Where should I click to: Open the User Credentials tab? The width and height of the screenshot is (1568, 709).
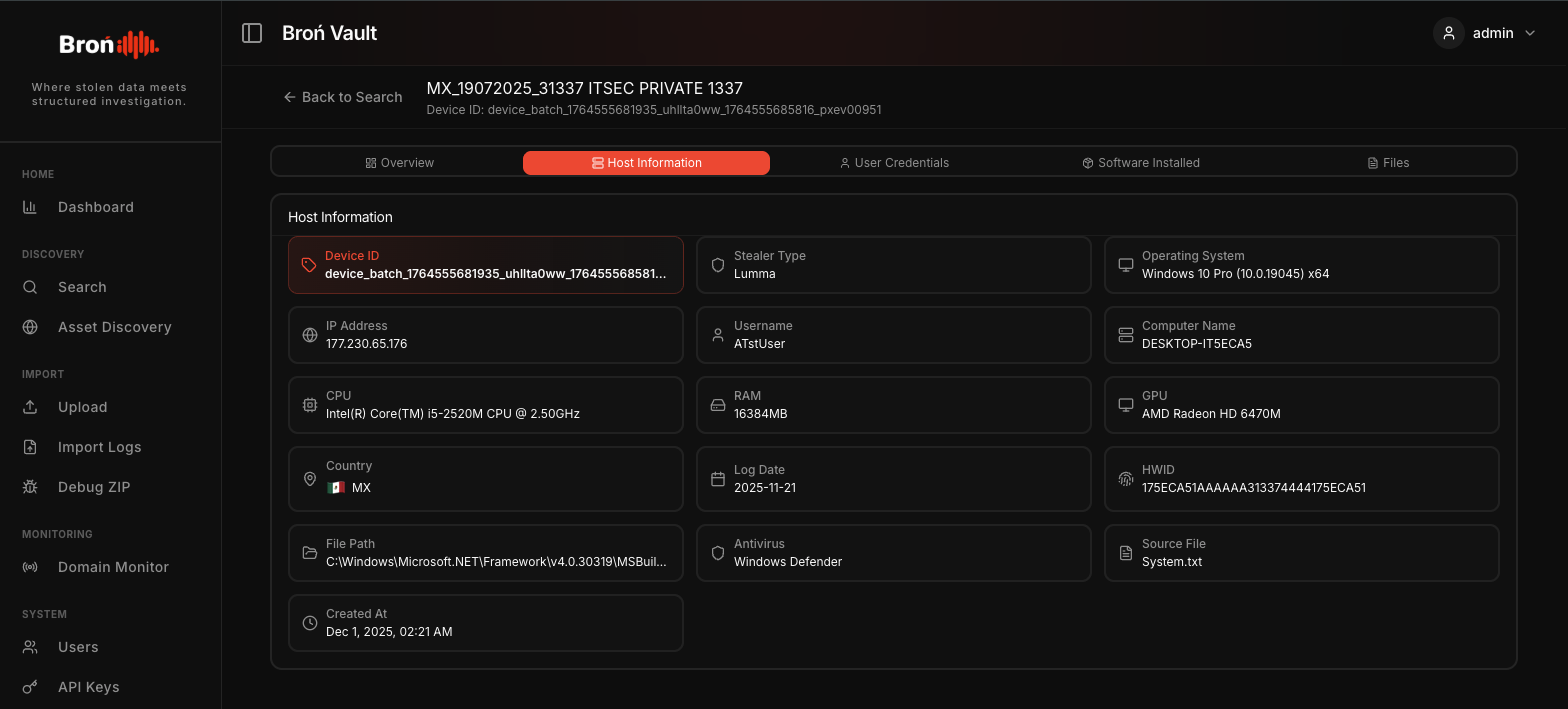[894, 162]
